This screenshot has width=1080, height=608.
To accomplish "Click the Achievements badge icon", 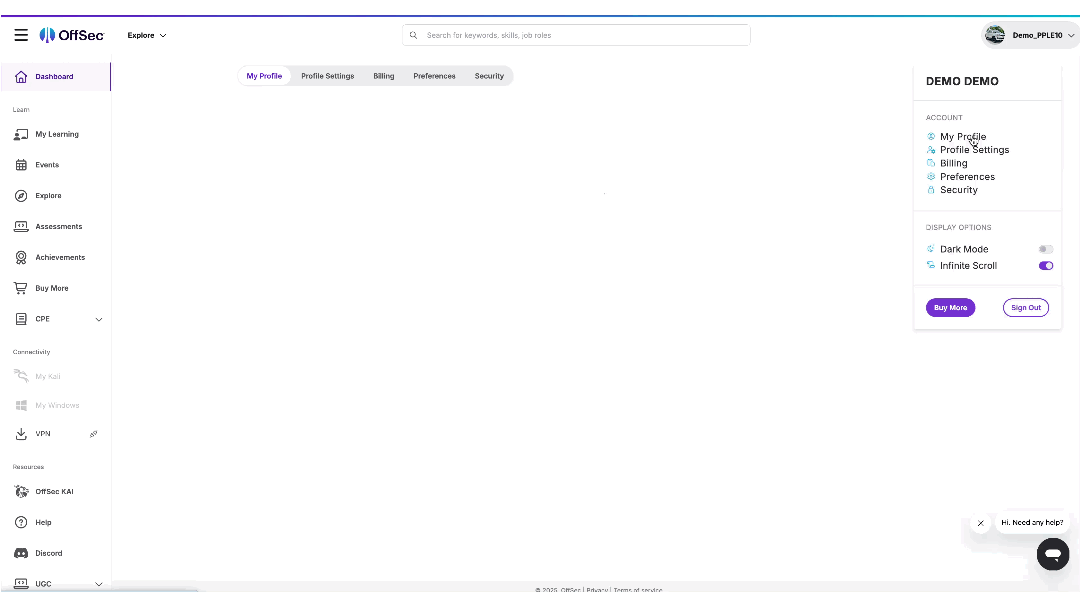I will 21,257.
